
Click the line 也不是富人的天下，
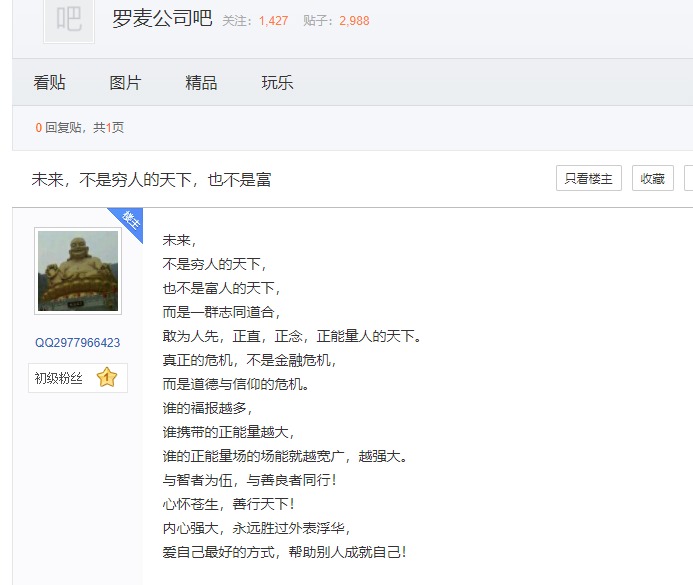221,288
